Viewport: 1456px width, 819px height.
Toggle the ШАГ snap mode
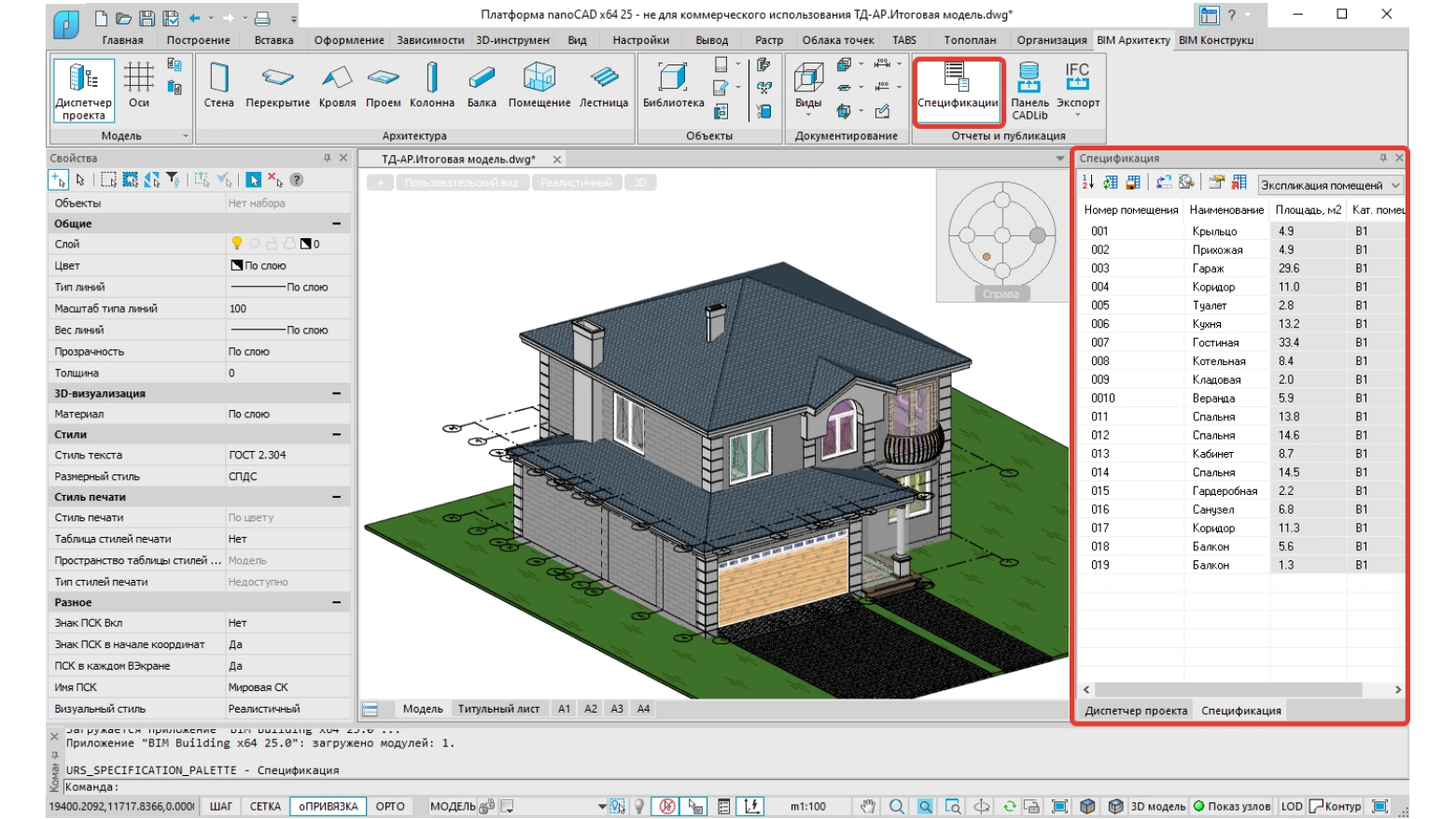pos(221,806)
